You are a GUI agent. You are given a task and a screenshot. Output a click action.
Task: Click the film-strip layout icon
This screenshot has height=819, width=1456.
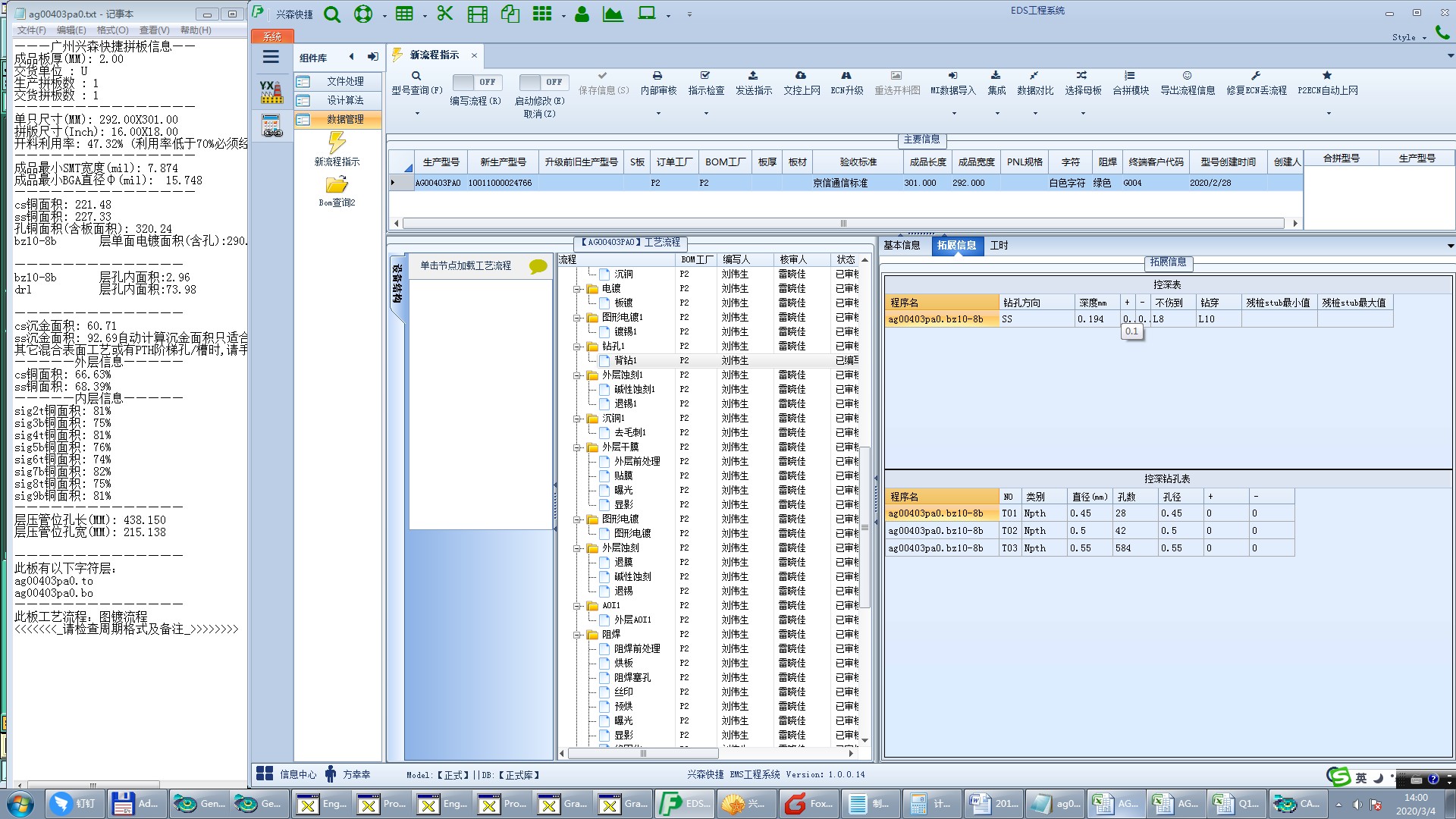pos(478,14)
